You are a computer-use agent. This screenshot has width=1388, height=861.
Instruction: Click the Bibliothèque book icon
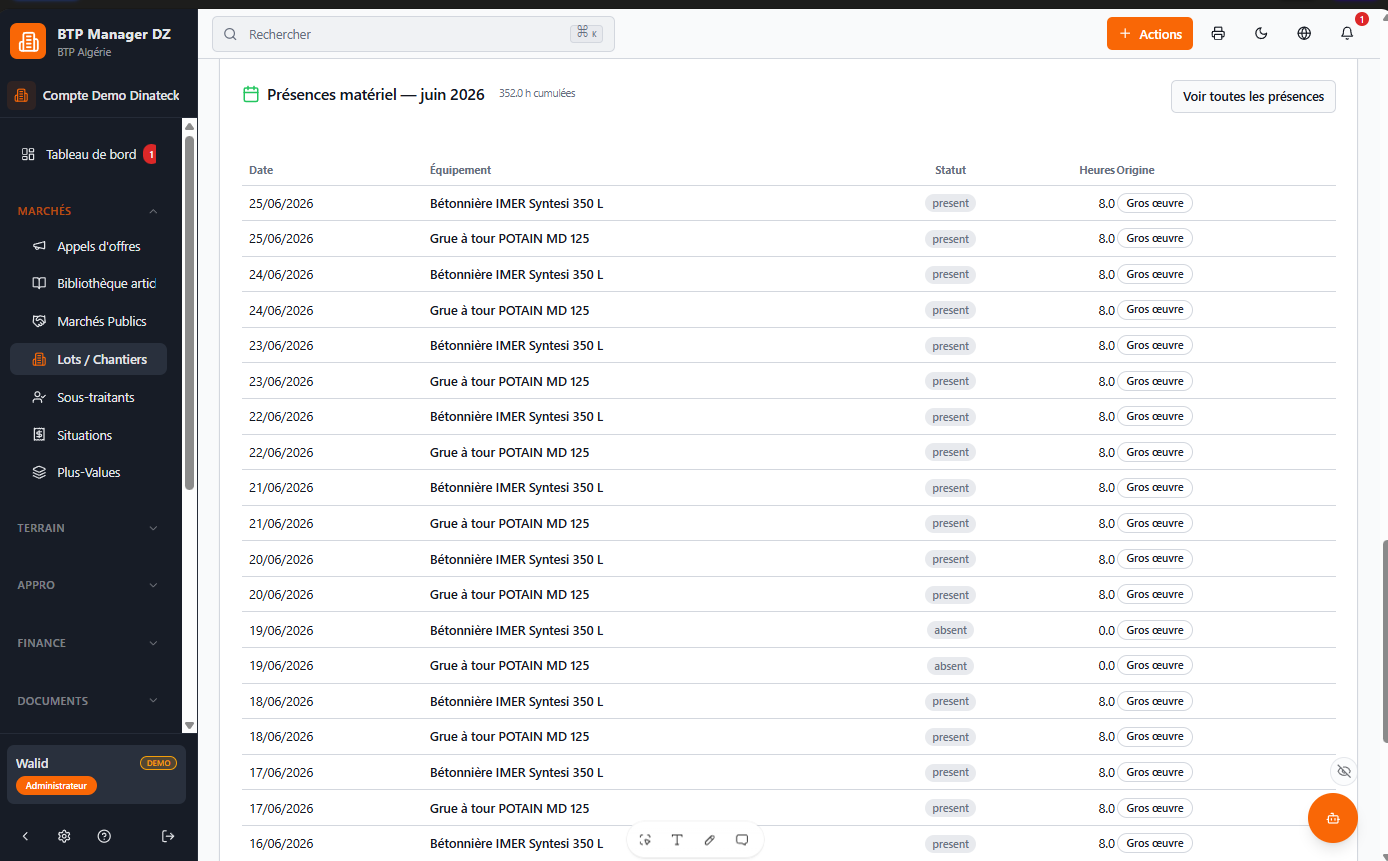tap(39, 284)
